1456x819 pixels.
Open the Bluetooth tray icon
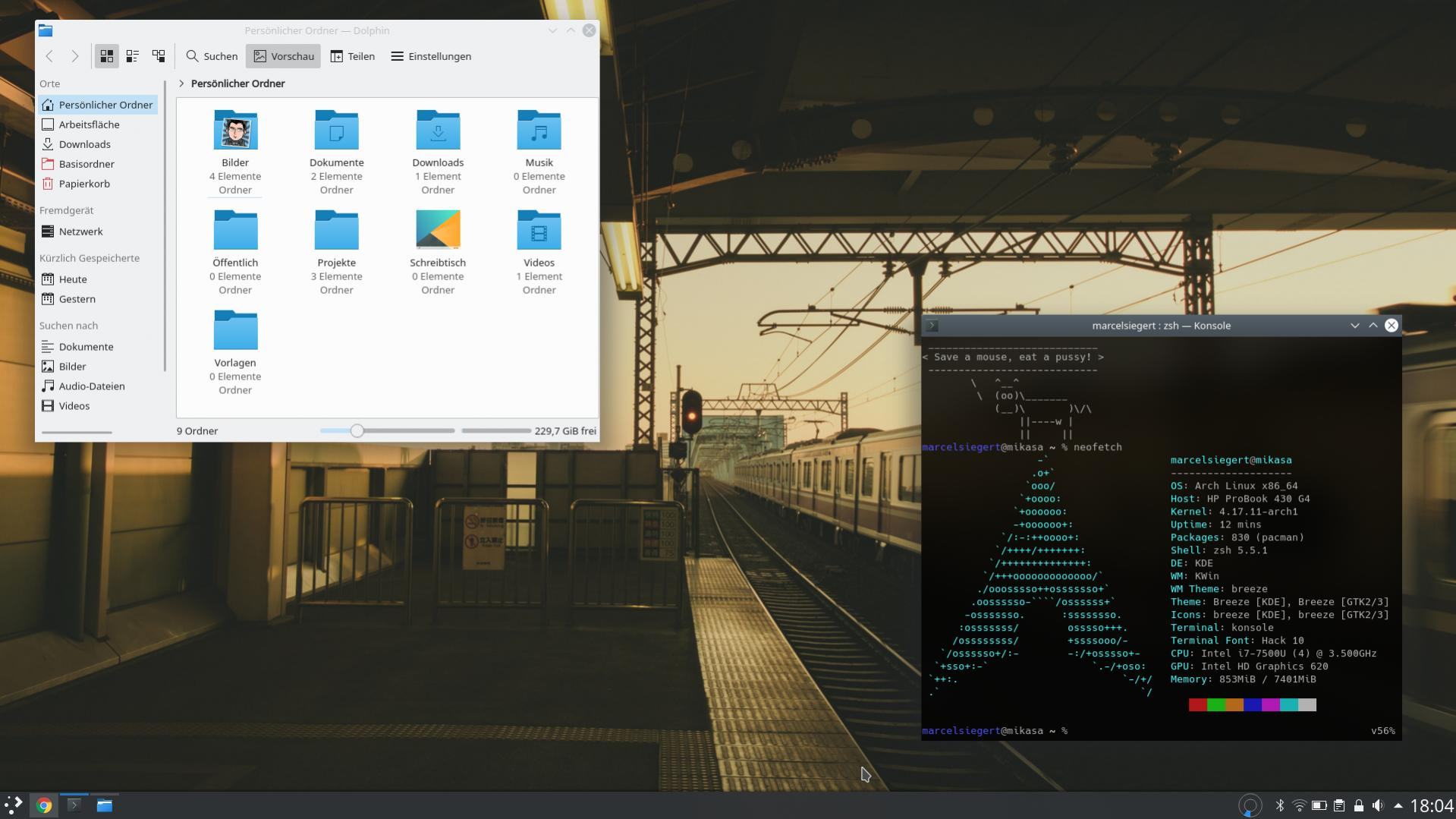click(x=1280, y=805)
